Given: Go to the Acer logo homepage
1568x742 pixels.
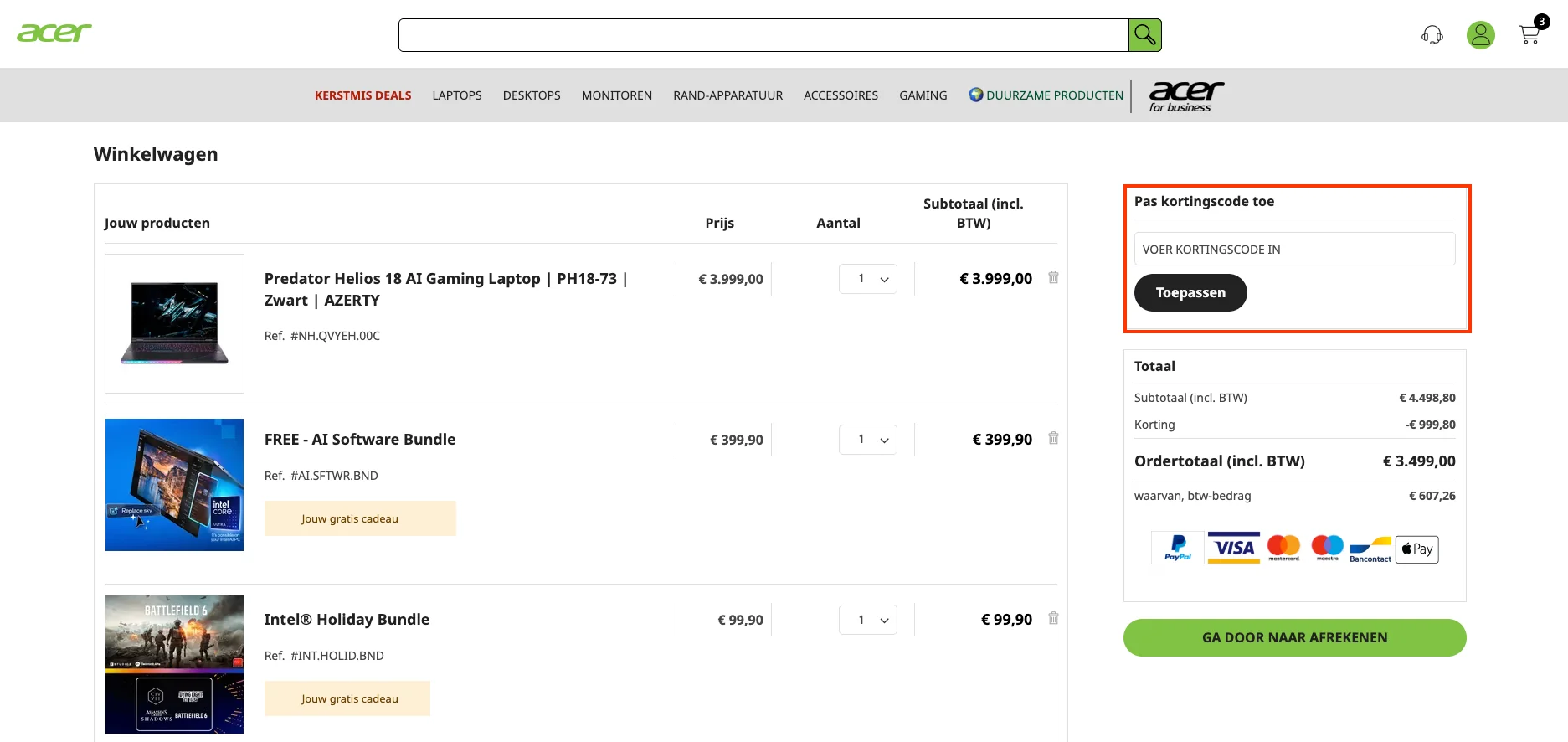Looking at the screenshot, I should pyautogui.click(x=54, y=33).
